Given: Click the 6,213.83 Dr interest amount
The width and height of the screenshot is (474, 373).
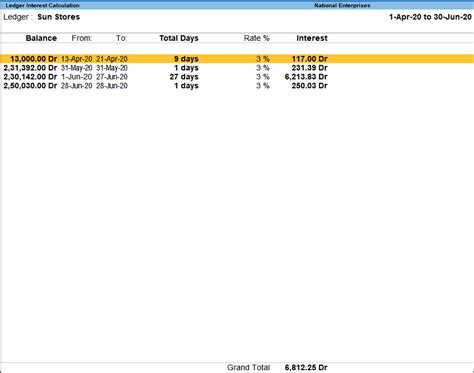Looking at the screenshot, I should click(x=306, y=77).
